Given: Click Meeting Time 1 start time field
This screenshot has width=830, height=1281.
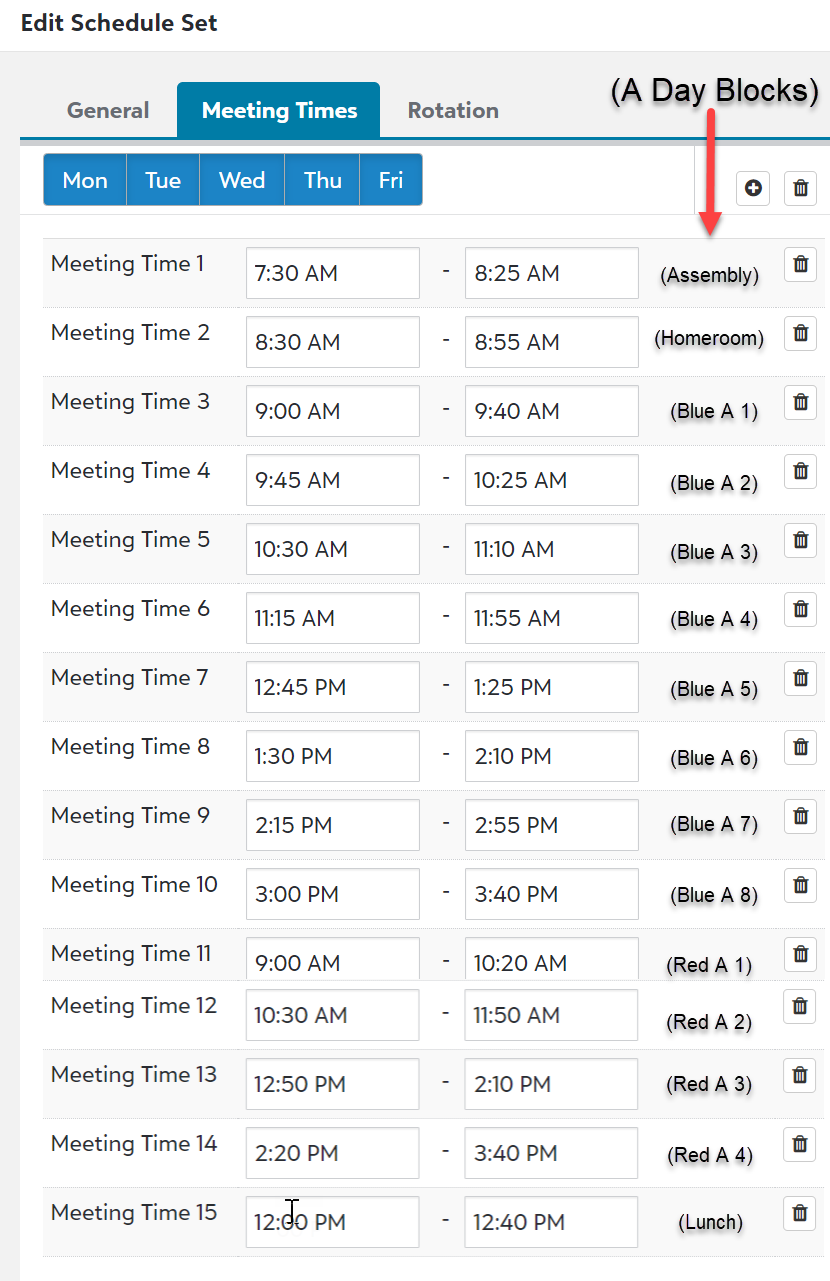Looking at the screenshot, I should tap(332, 273).
